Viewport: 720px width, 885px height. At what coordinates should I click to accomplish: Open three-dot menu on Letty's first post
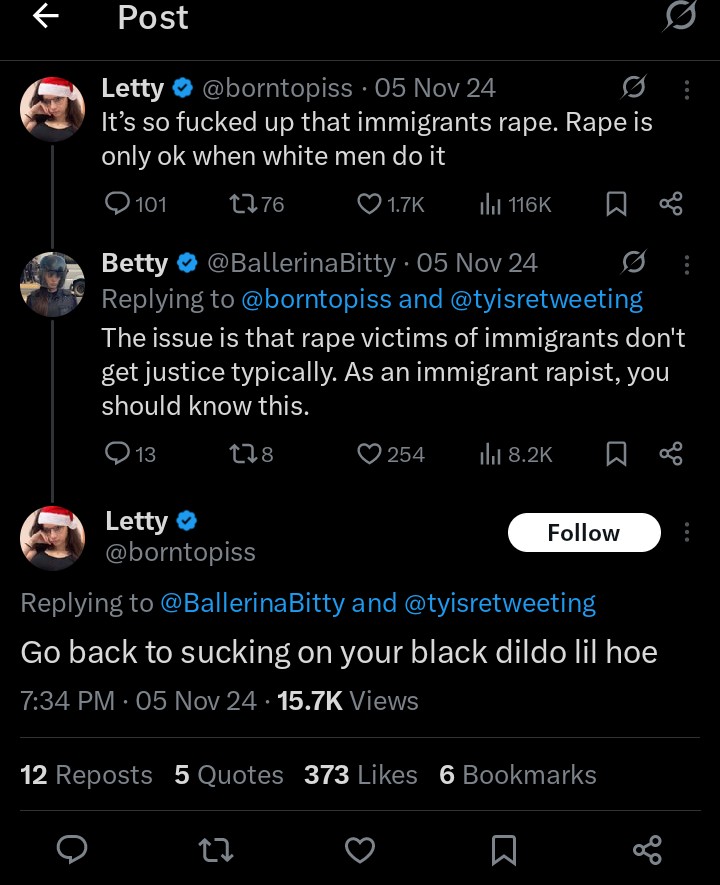click(687, 90)
